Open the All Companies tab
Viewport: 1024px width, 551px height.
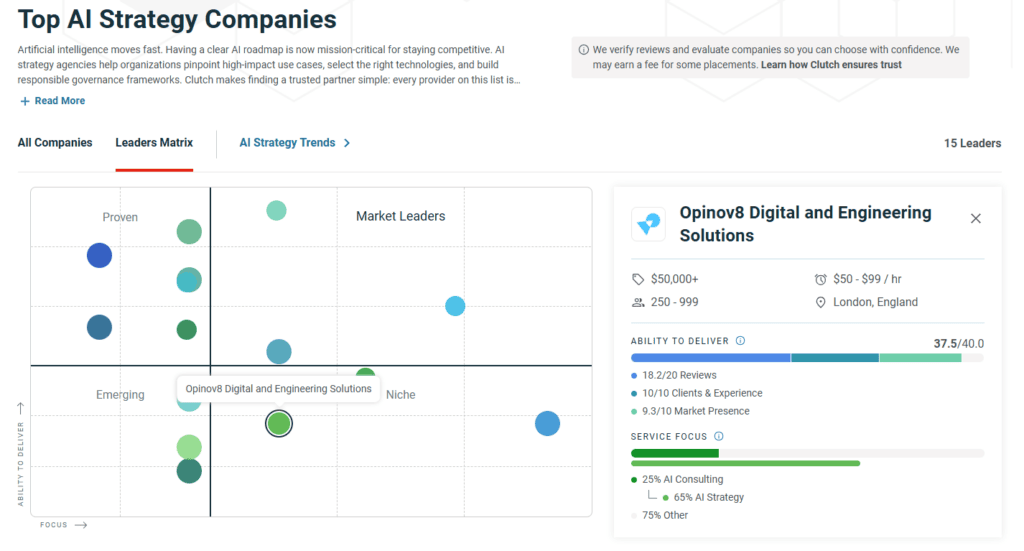[x=55, y=142]
